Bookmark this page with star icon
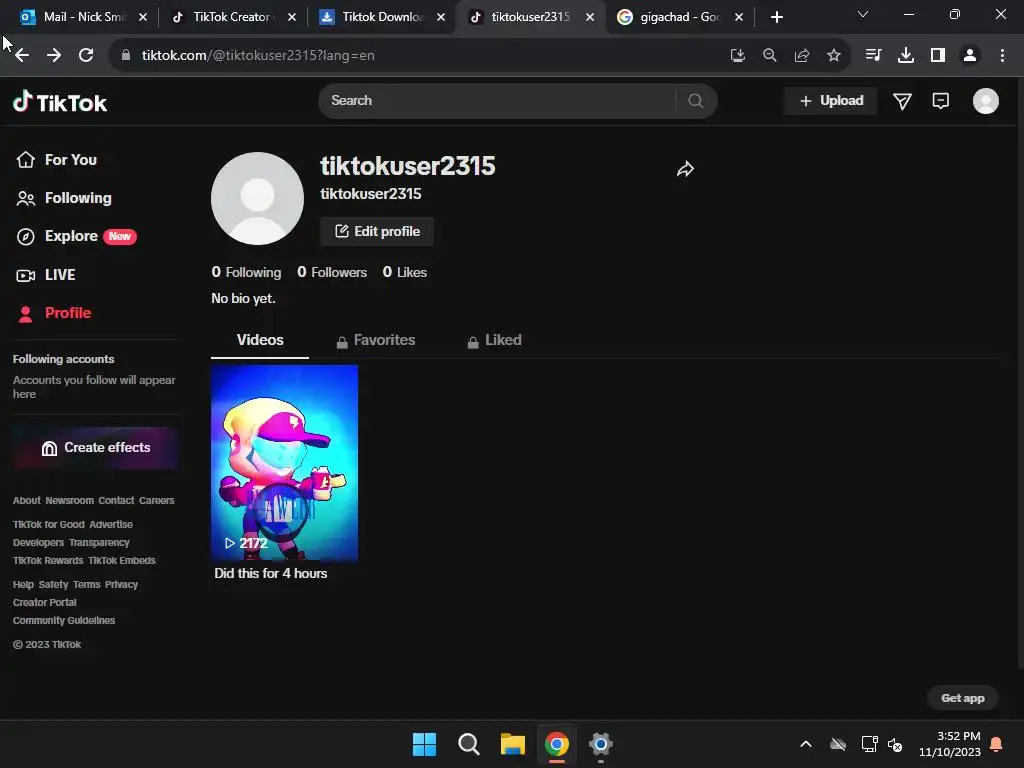Image resolution: width=1024 pixels, height=768 pixels. pos(834,56)
